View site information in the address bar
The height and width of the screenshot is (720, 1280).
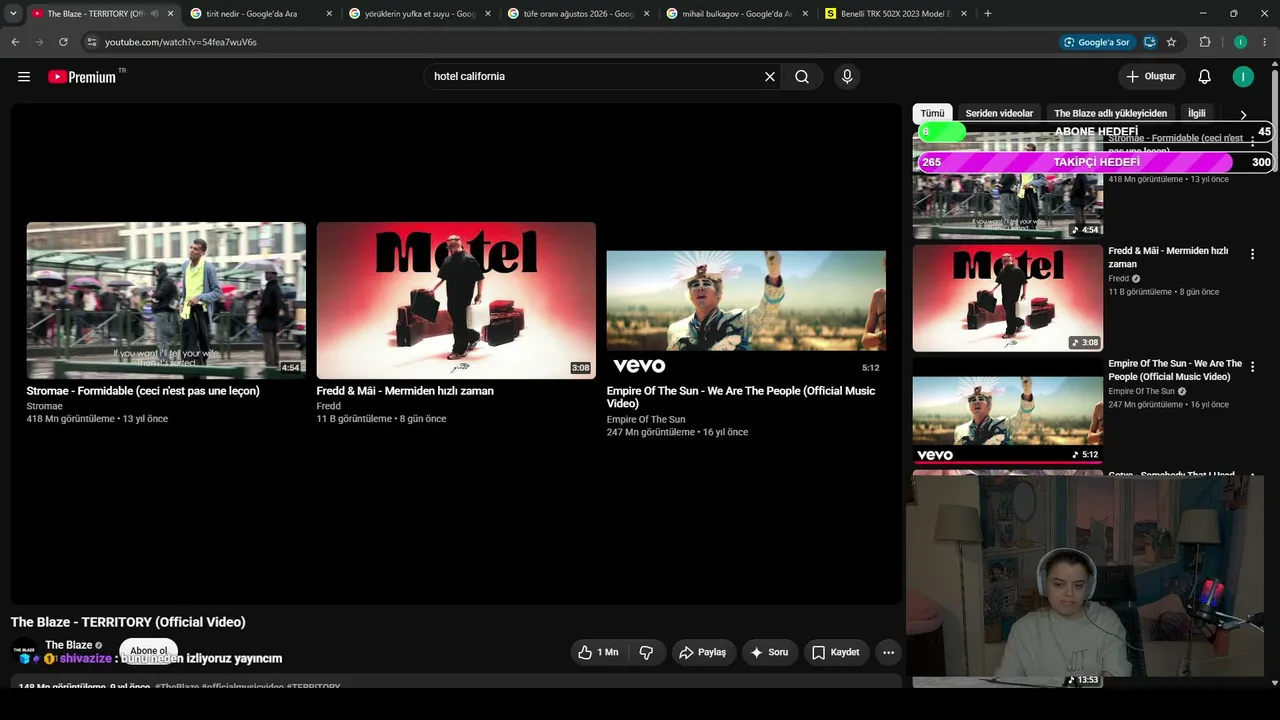click(x=92, y=42)
